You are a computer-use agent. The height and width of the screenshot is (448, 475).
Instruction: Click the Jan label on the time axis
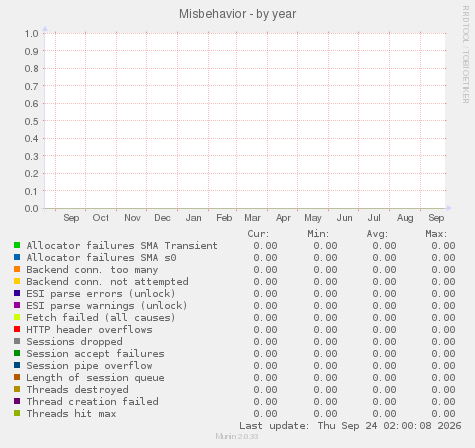tap(194, 218)
